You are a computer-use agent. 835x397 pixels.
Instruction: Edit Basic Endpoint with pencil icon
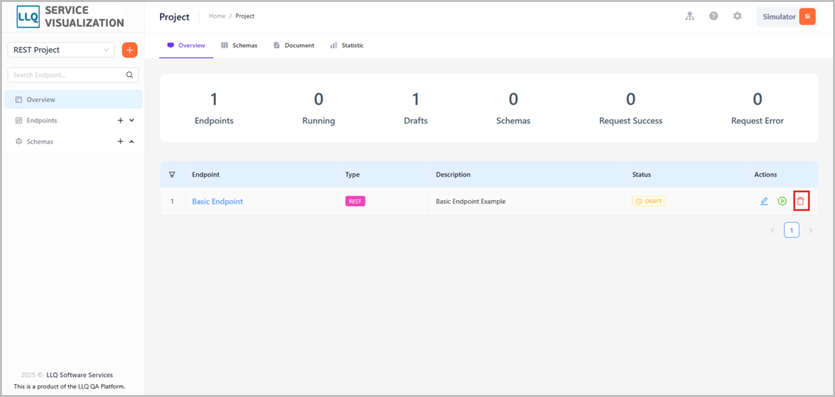(x=764, y=202)
